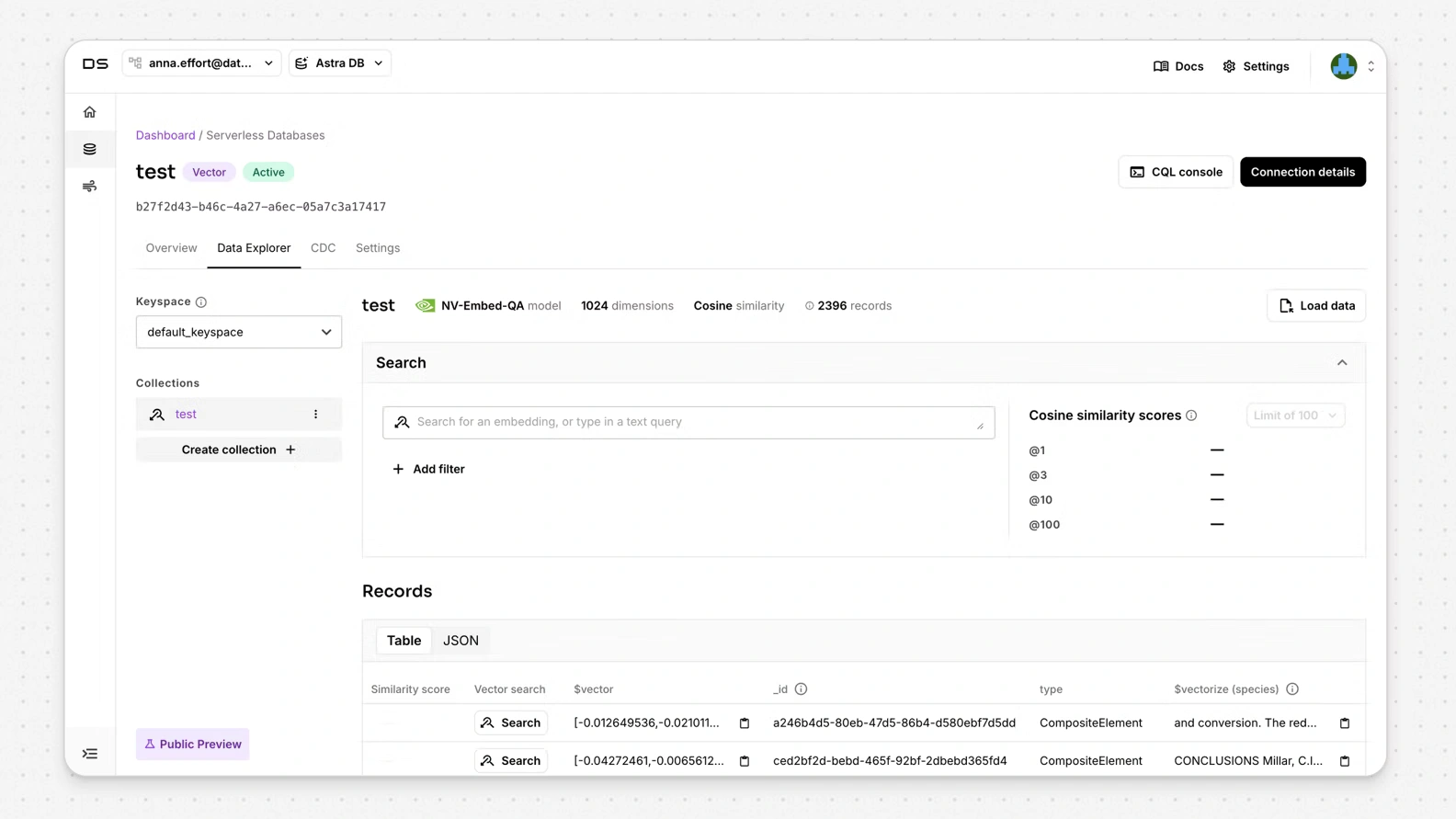This screenshot has height=819, width=1456.
Task: Open the Astra DB product dropdown
Action: pos(339,63)
